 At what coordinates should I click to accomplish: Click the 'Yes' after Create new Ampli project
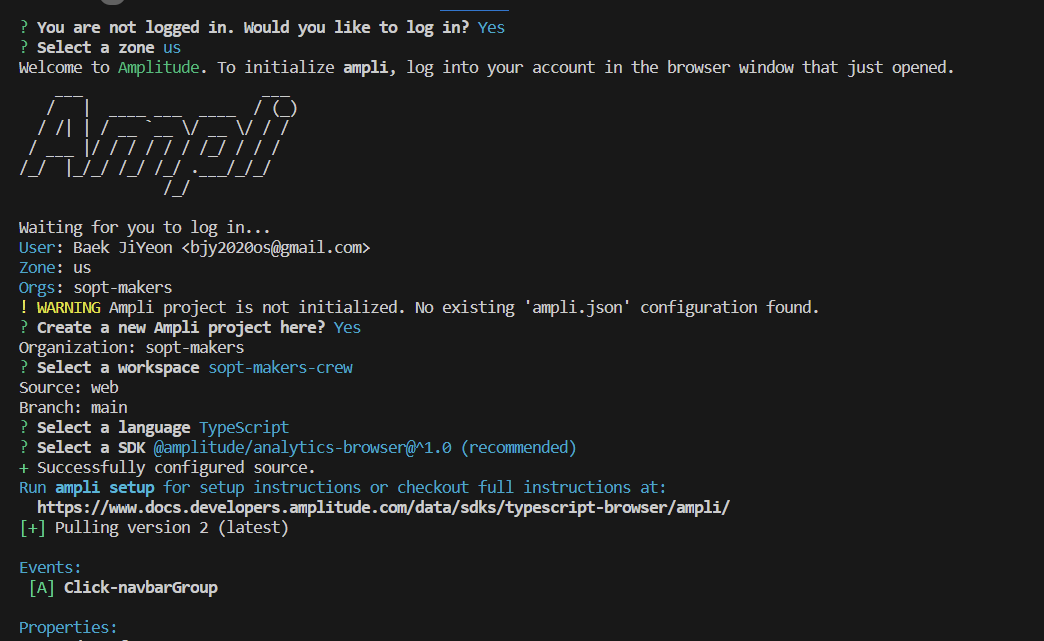[347, 327]
